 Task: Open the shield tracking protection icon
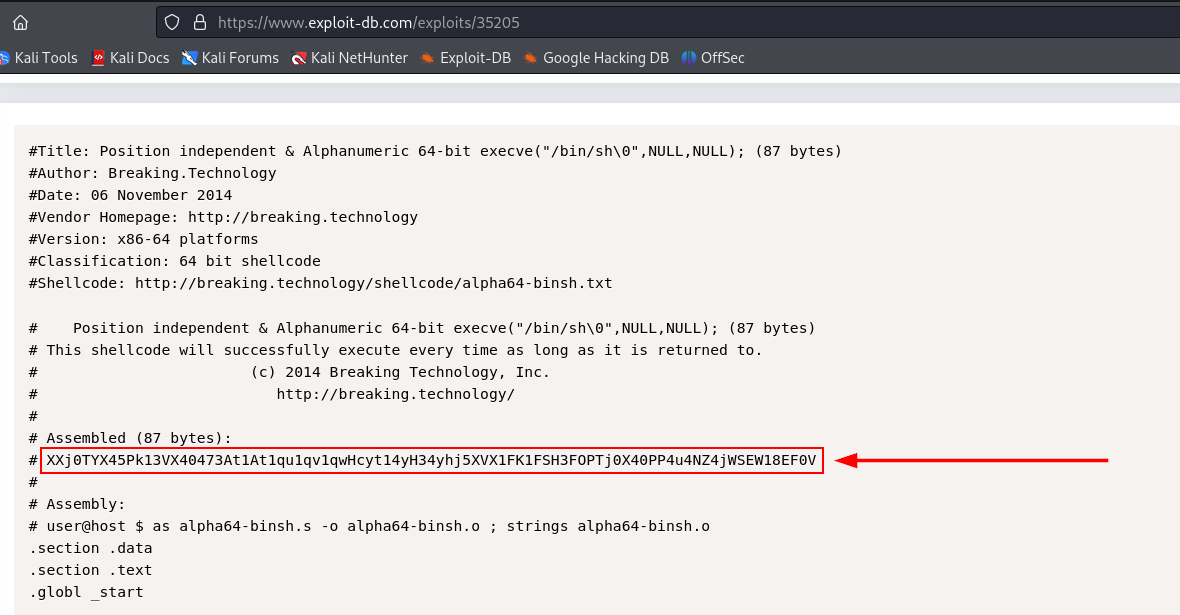[x=172, y=23]
